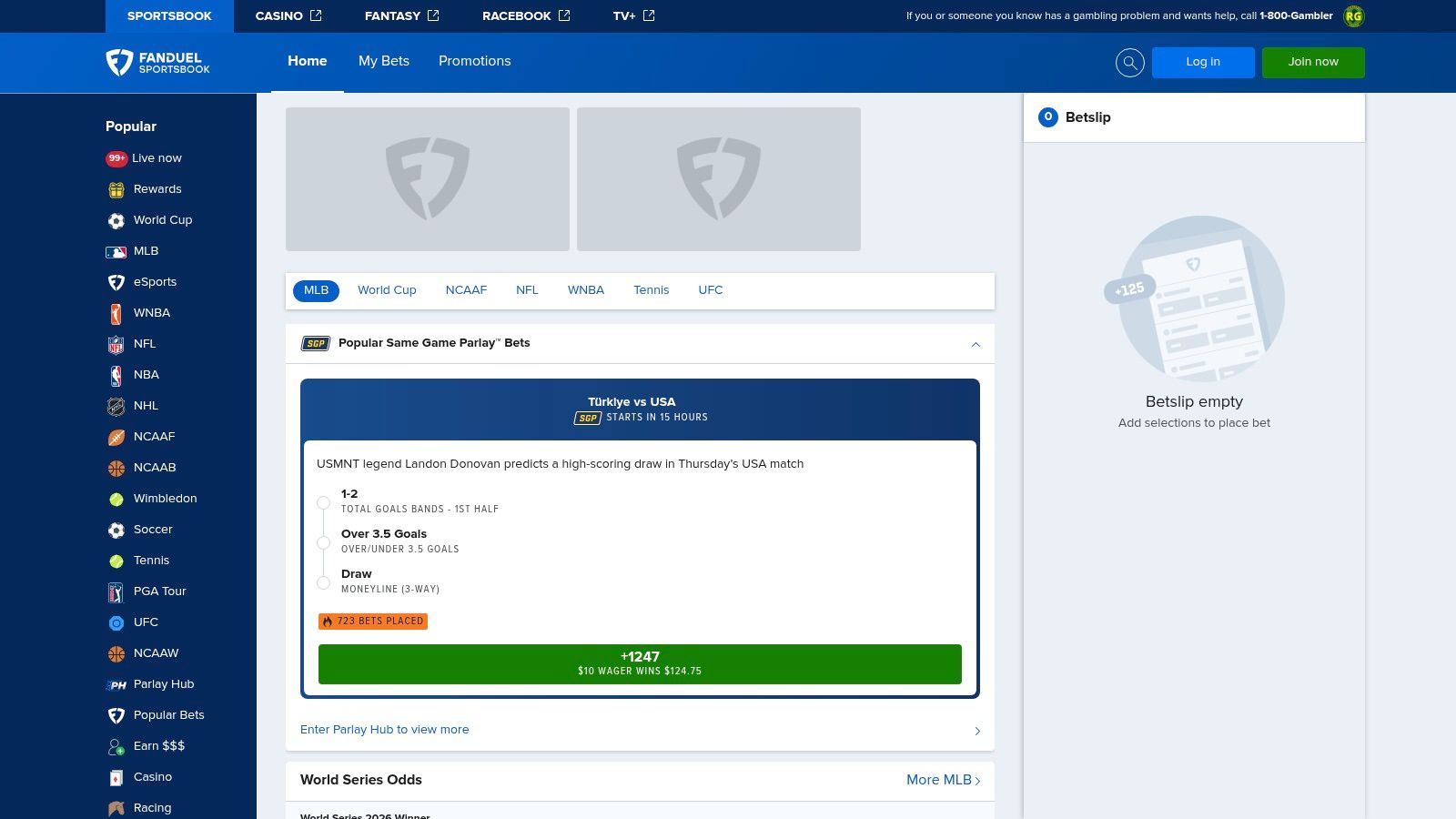Open the Racebook external link icon
This screenshot has height=819, width=1456.
point(564,15)
